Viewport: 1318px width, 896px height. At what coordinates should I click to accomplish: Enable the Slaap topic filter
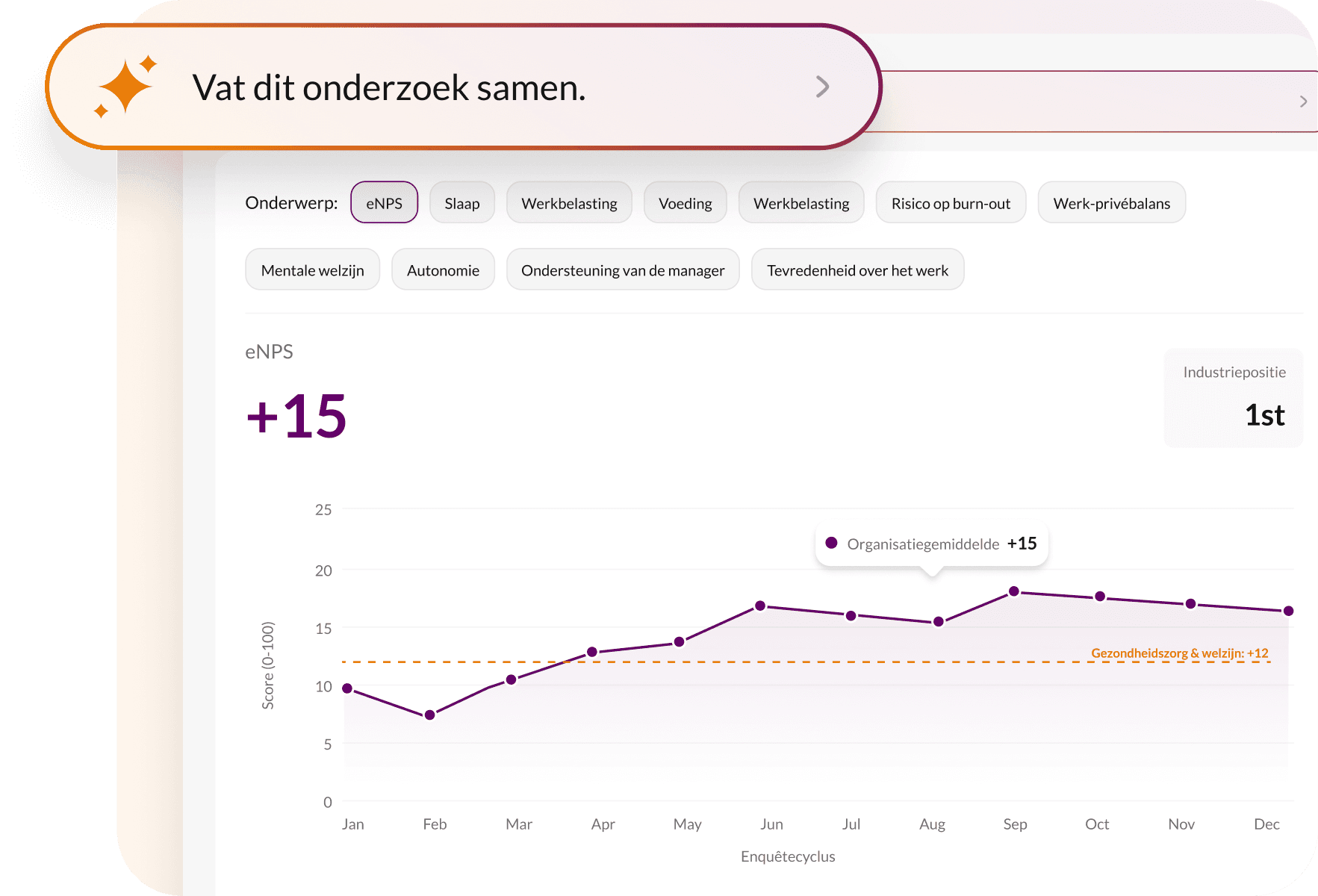(461, 202)
